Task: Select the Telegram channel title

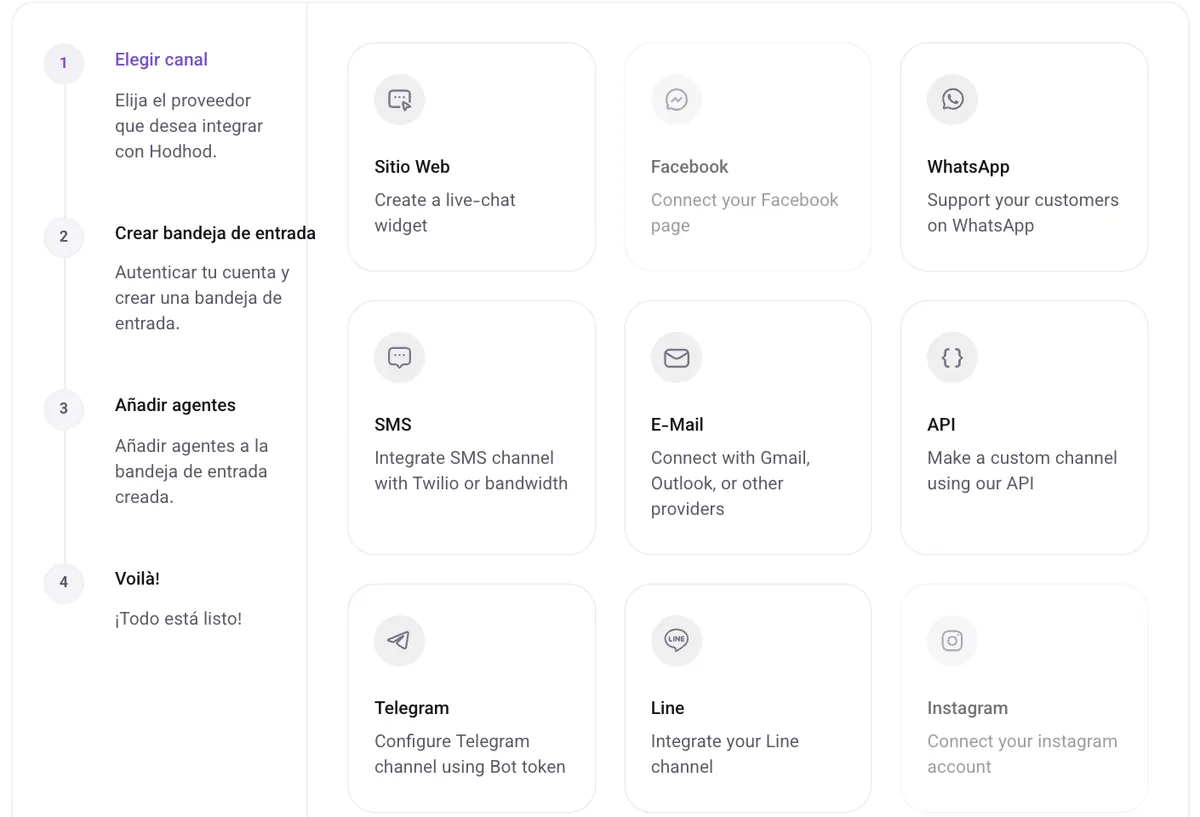Action: (x=412, y=708)
